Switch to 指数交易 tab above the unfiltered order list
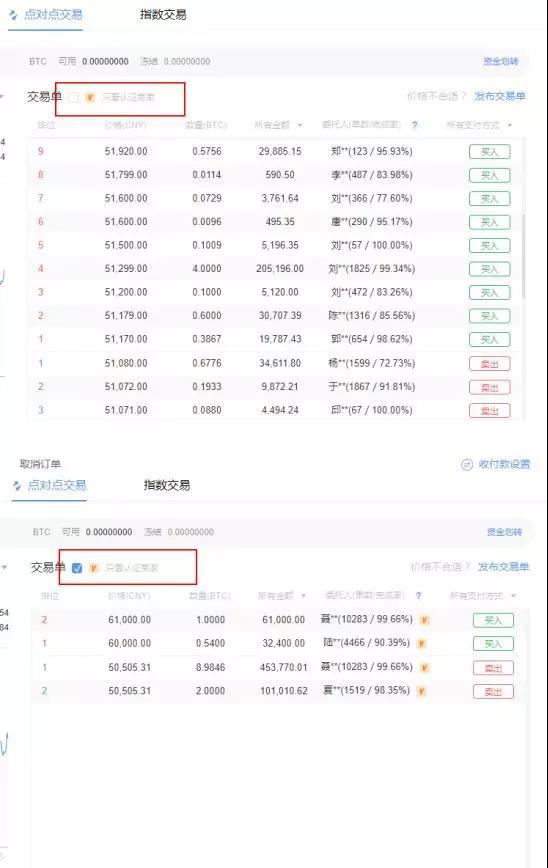The width and height of the screenshot is (548, 868). pyautogui.click(x=163, y=15)
